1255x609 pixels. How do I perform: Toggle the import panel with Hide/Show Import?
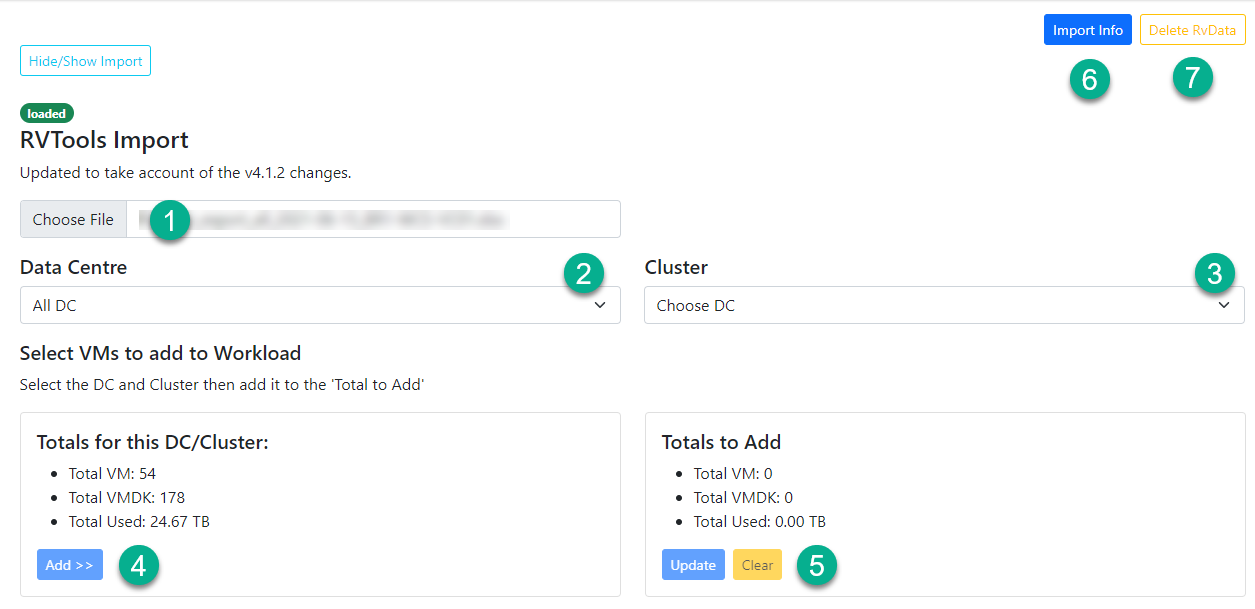(x=85, y=61)
